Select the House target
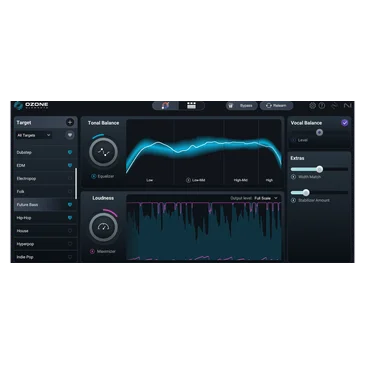The width and height of the screenshot is (365, 365). click(x=45, y=231)
